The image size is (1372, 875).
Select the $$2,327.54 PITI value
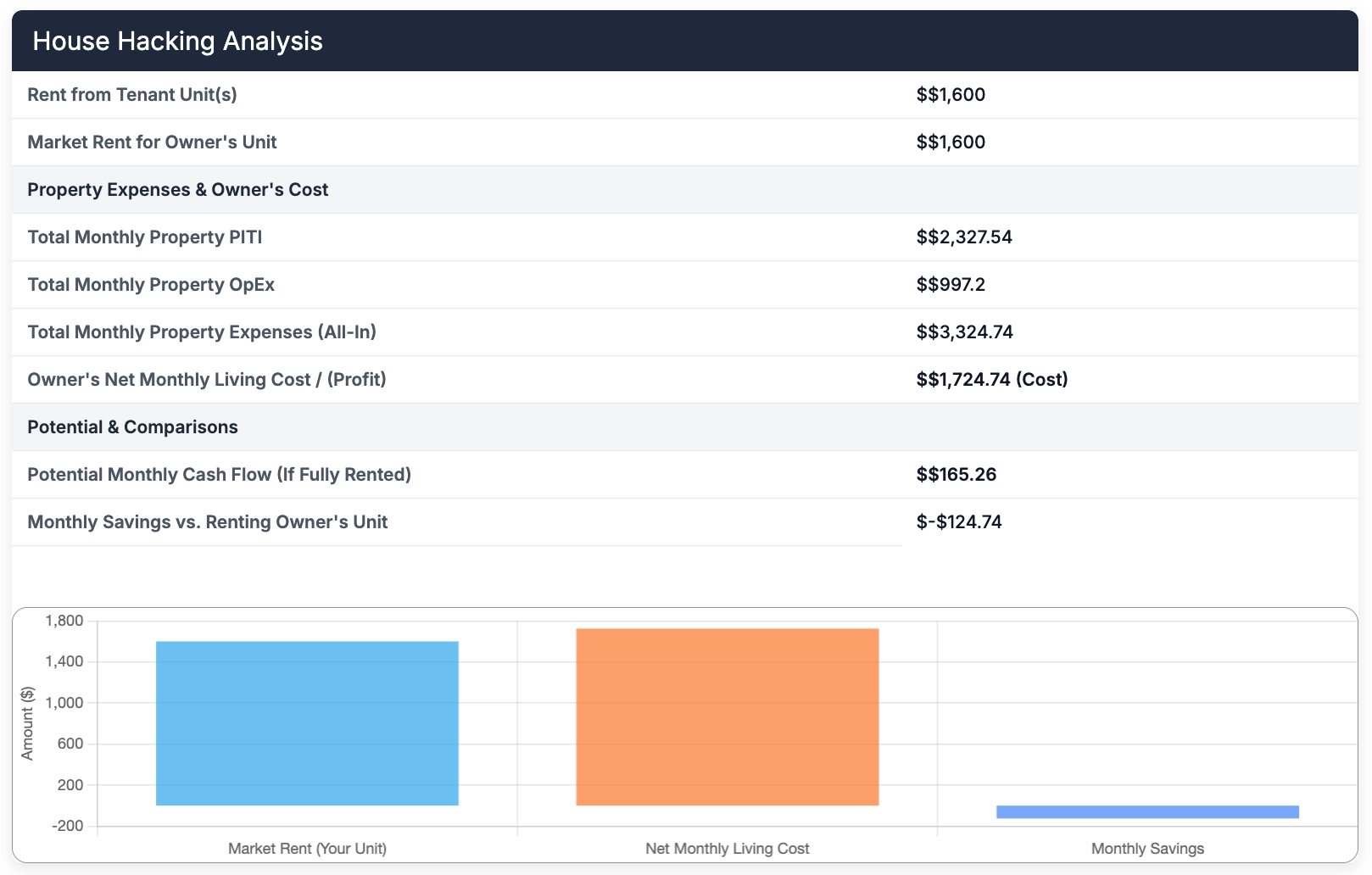[964, 237]
